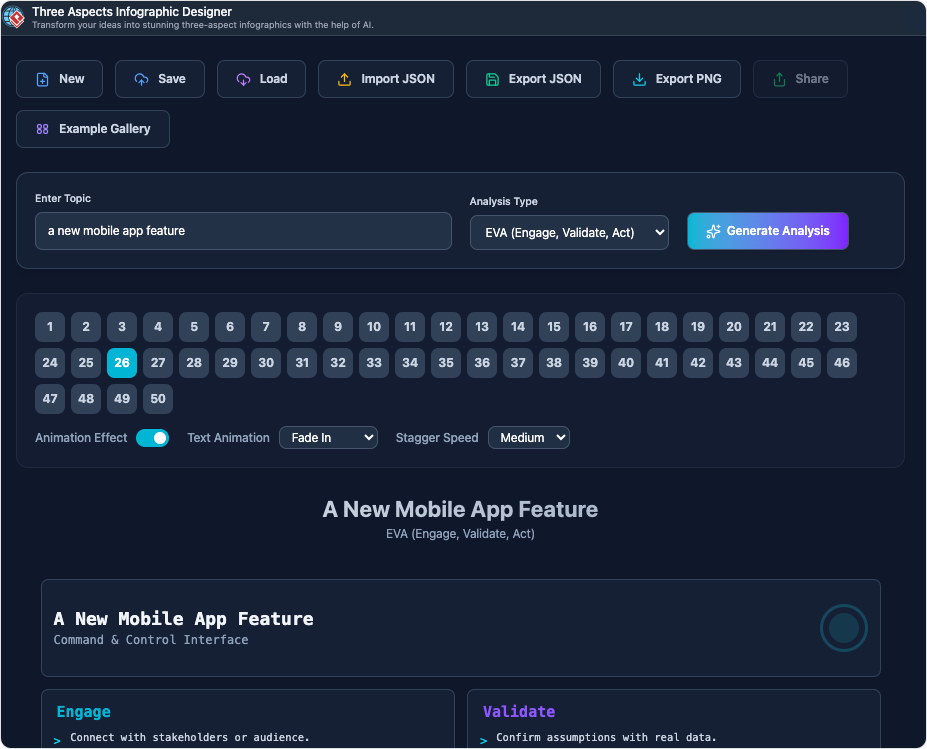Open the Example Gallery grid icon
Screen dimensions: 927x749
43,129
